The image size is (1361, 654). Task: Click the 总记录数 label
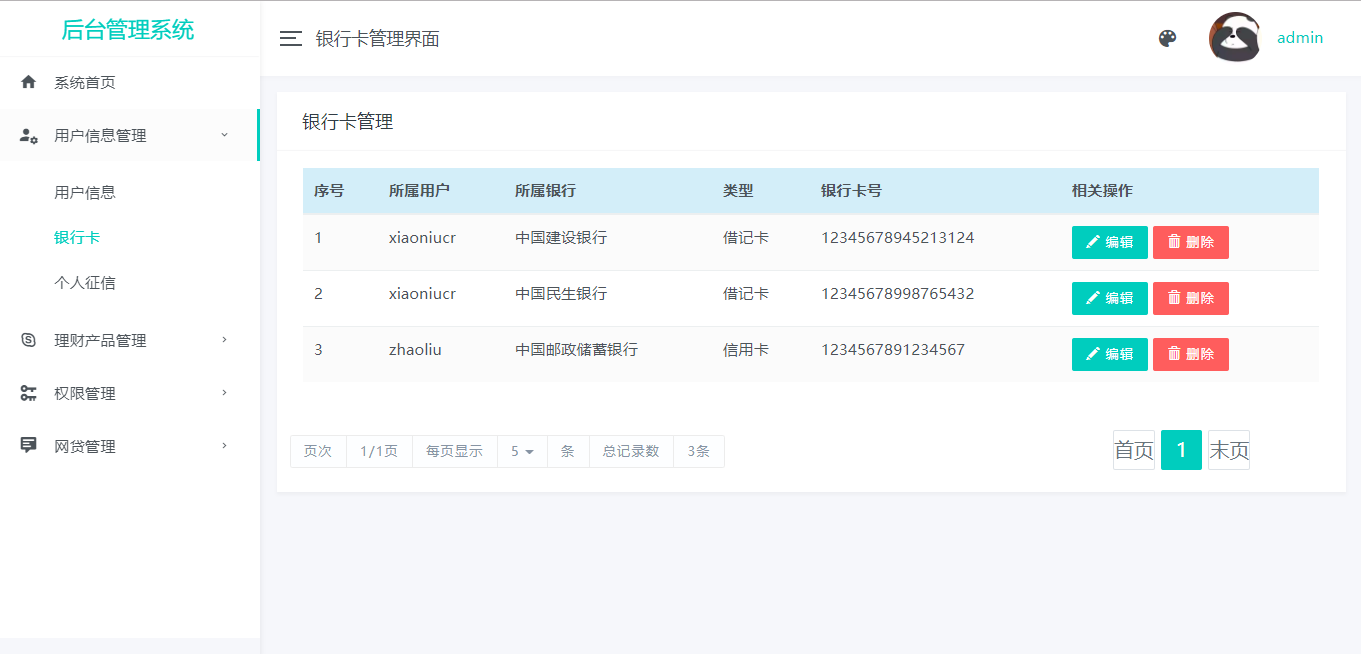pos(631,451)
